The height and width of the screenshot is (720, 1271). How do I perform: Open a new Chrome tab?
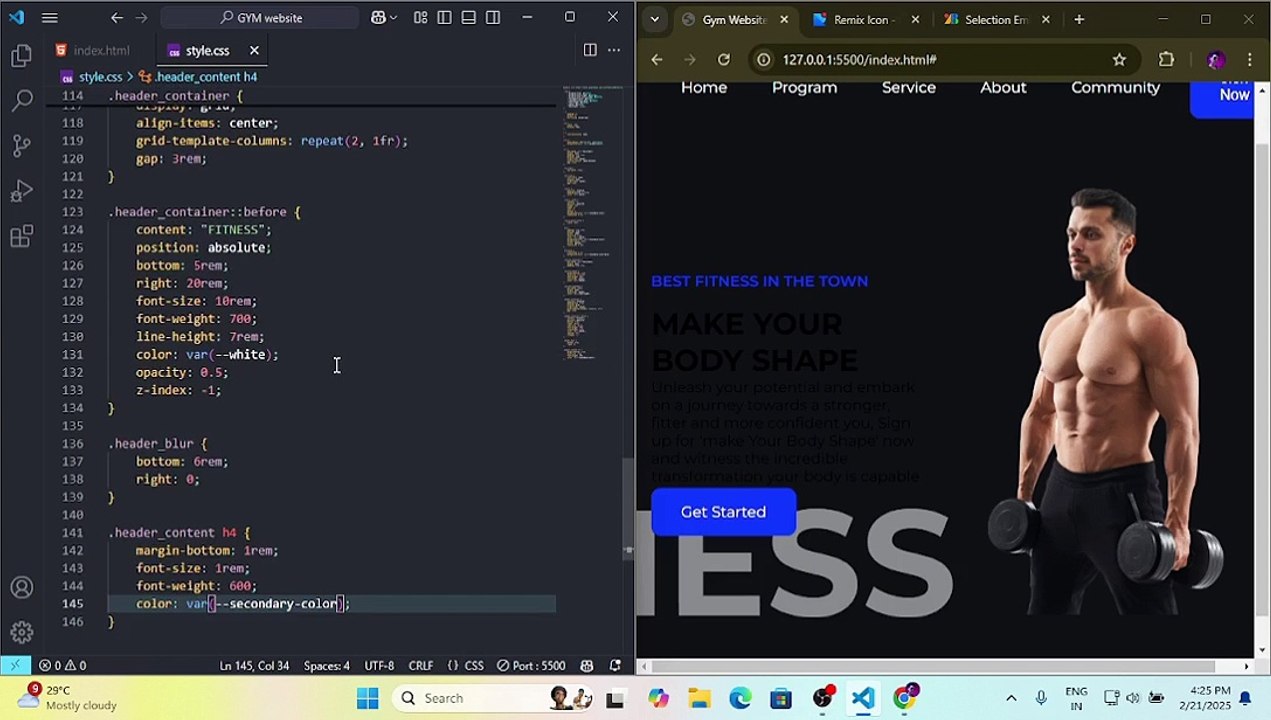(x=1079, y=19)
